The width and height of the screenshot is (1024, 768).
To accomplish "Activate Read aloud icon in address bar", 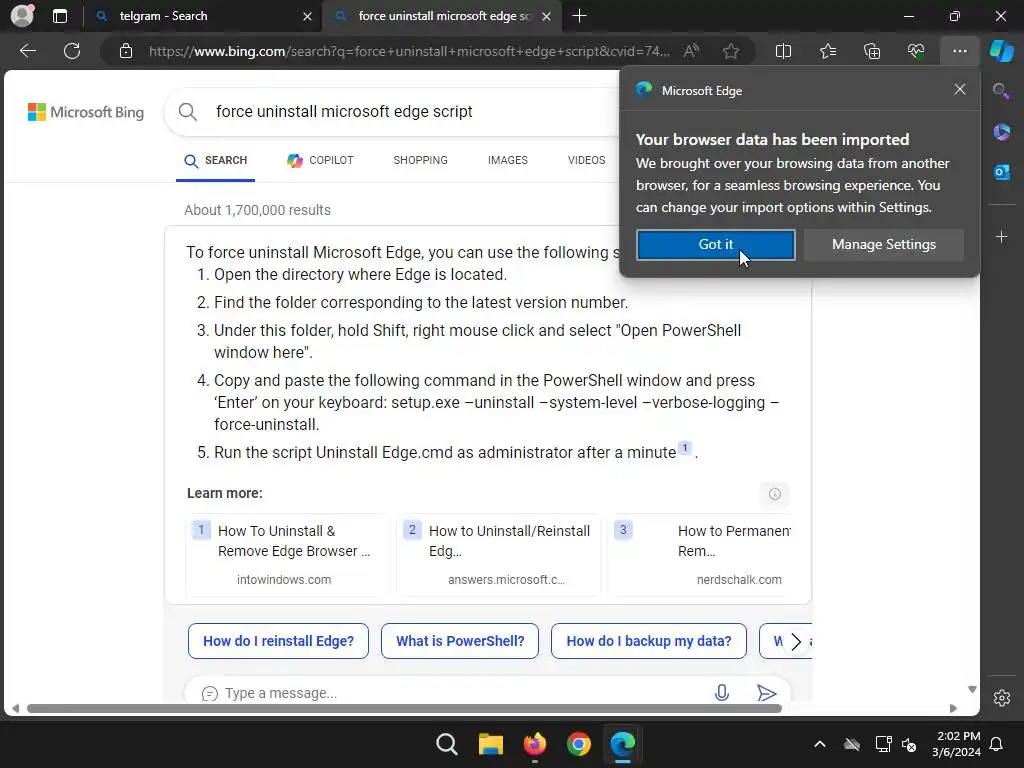I will pos(691,51).
